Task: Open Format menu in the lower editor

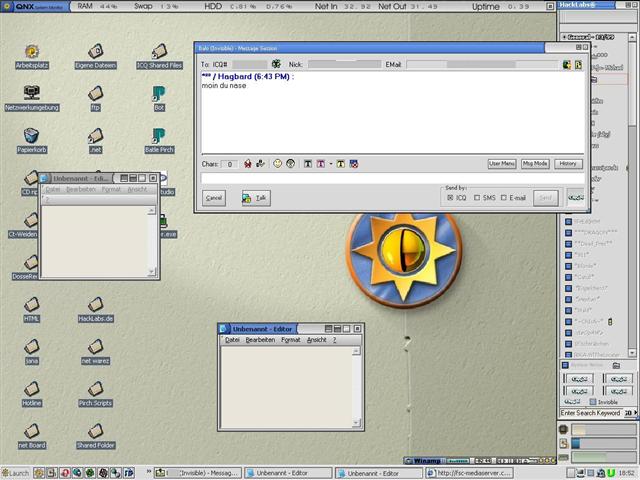Action: click(x=290, y=340)
